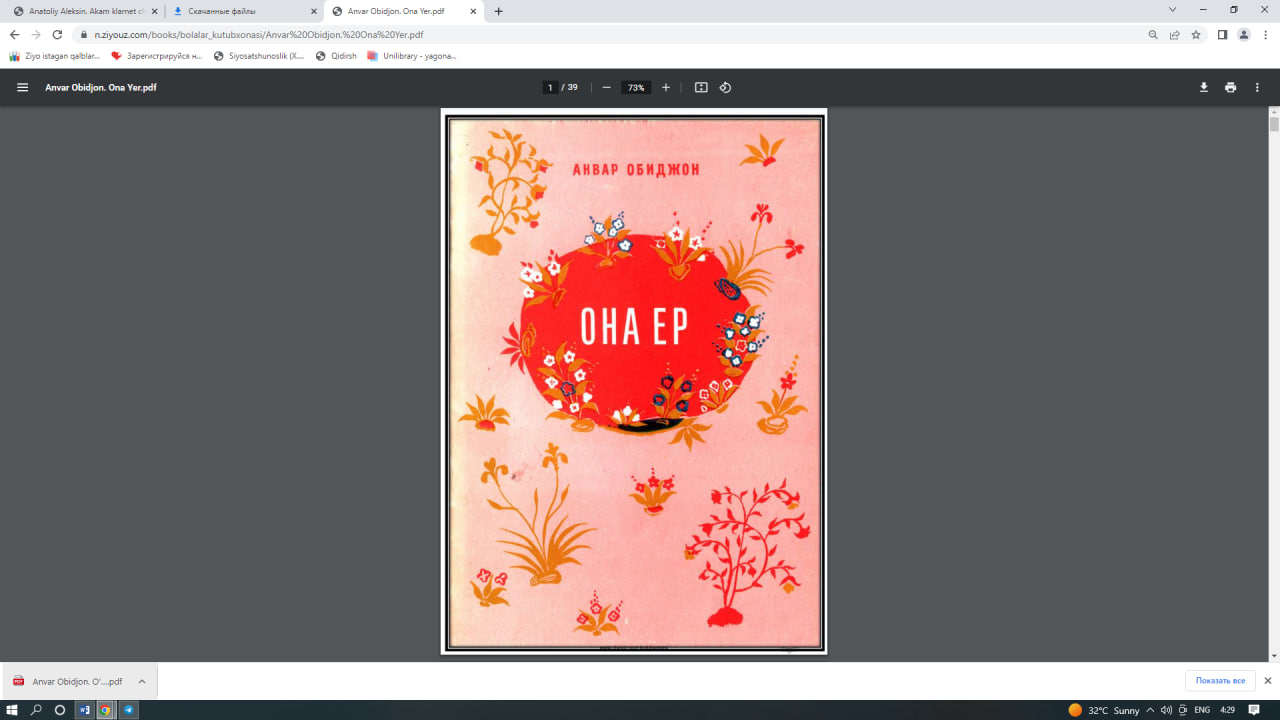Open Chrome's three-dot menu
The height and width of the screenshot is (720, 1280).
[x=1265, y=34]
